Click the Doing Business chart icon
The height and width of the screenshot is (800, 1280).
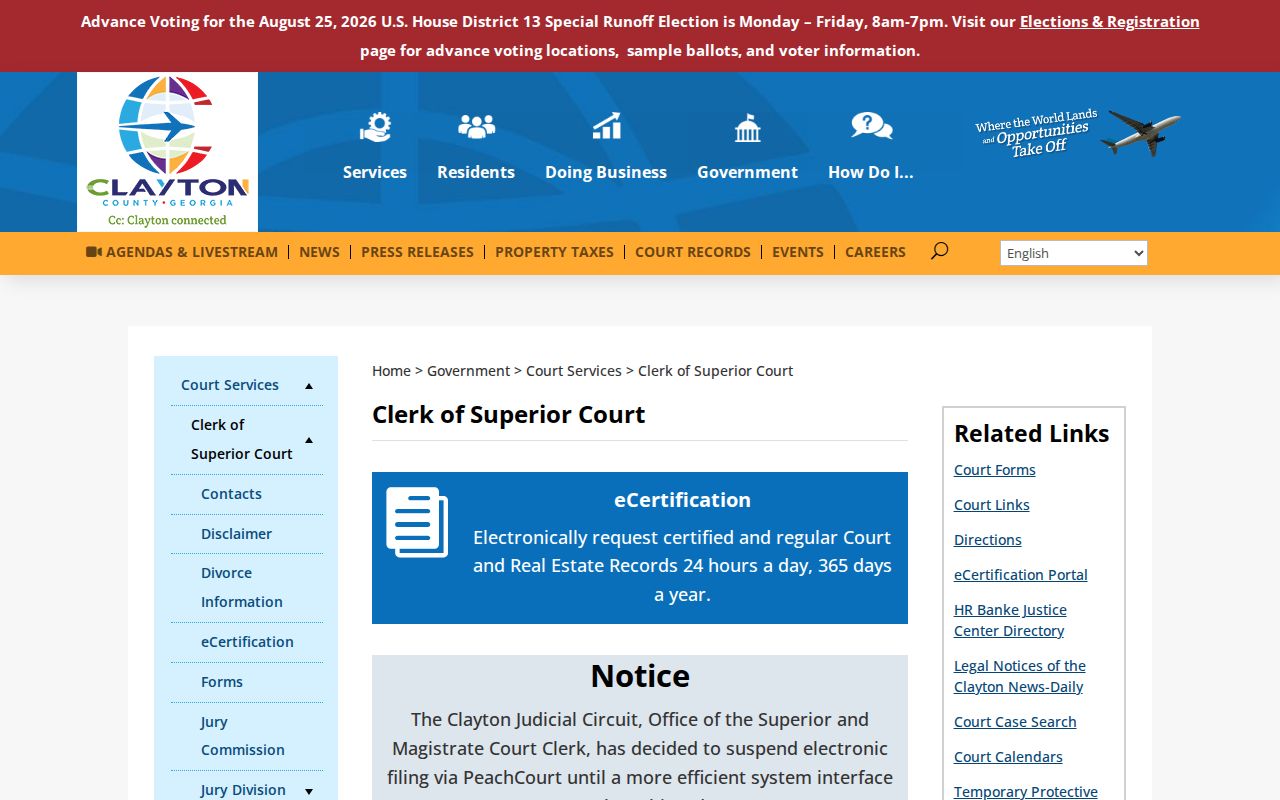pos(606,126)
